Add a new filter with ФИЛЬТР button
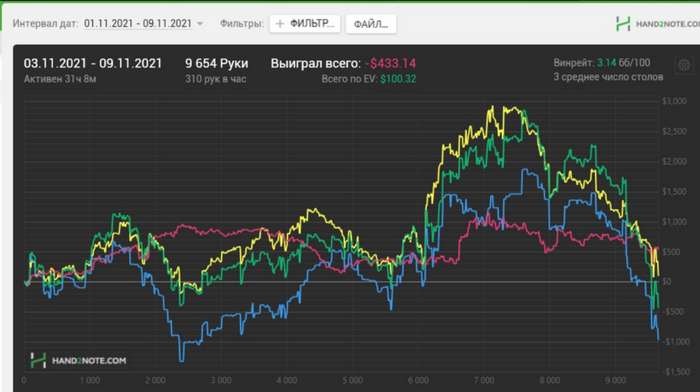Screen dimensions: 700x392 point(305,24)
